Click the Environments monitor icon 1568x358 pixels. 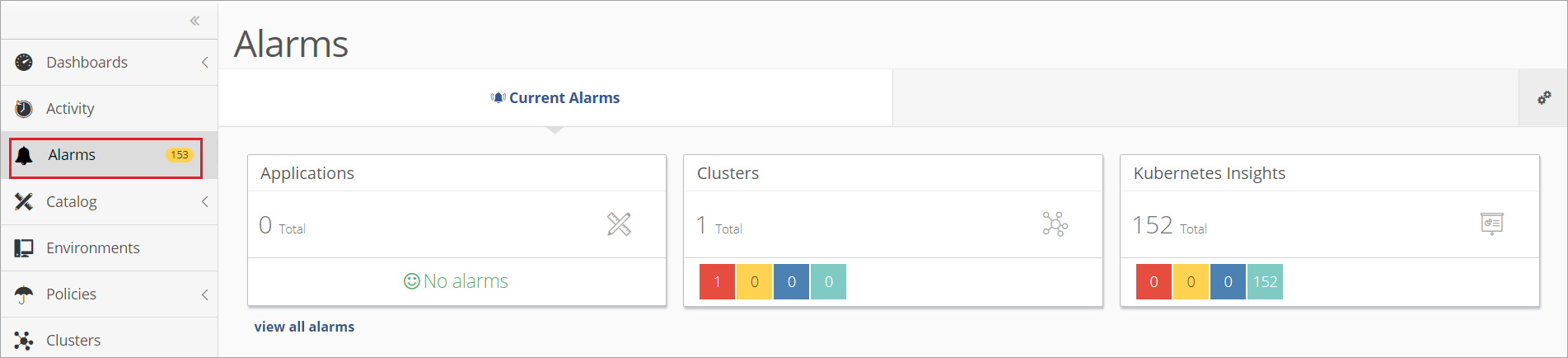click(x=24, y=247)
